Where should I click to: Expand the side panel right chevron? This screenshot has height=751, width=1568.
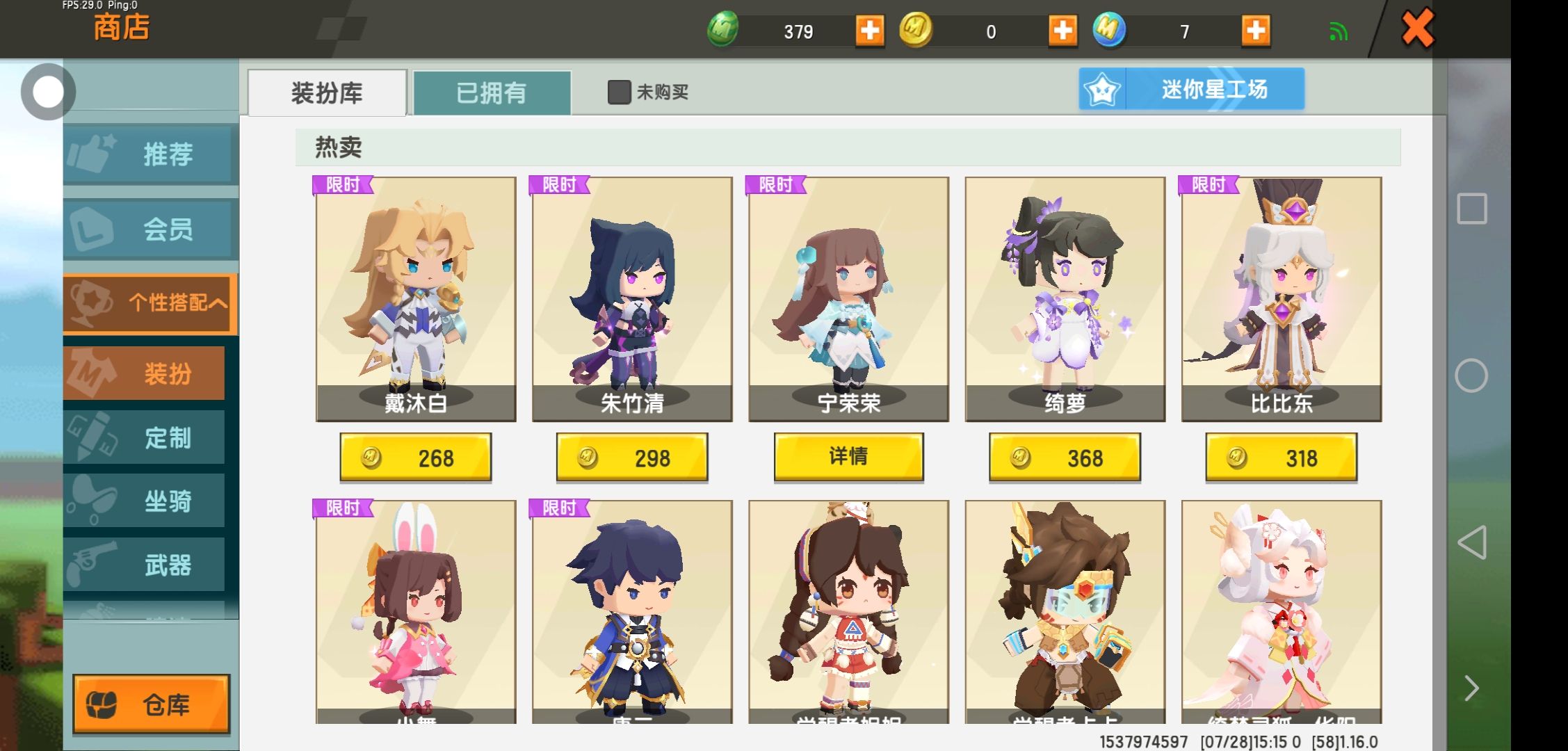click(1471, 688)
